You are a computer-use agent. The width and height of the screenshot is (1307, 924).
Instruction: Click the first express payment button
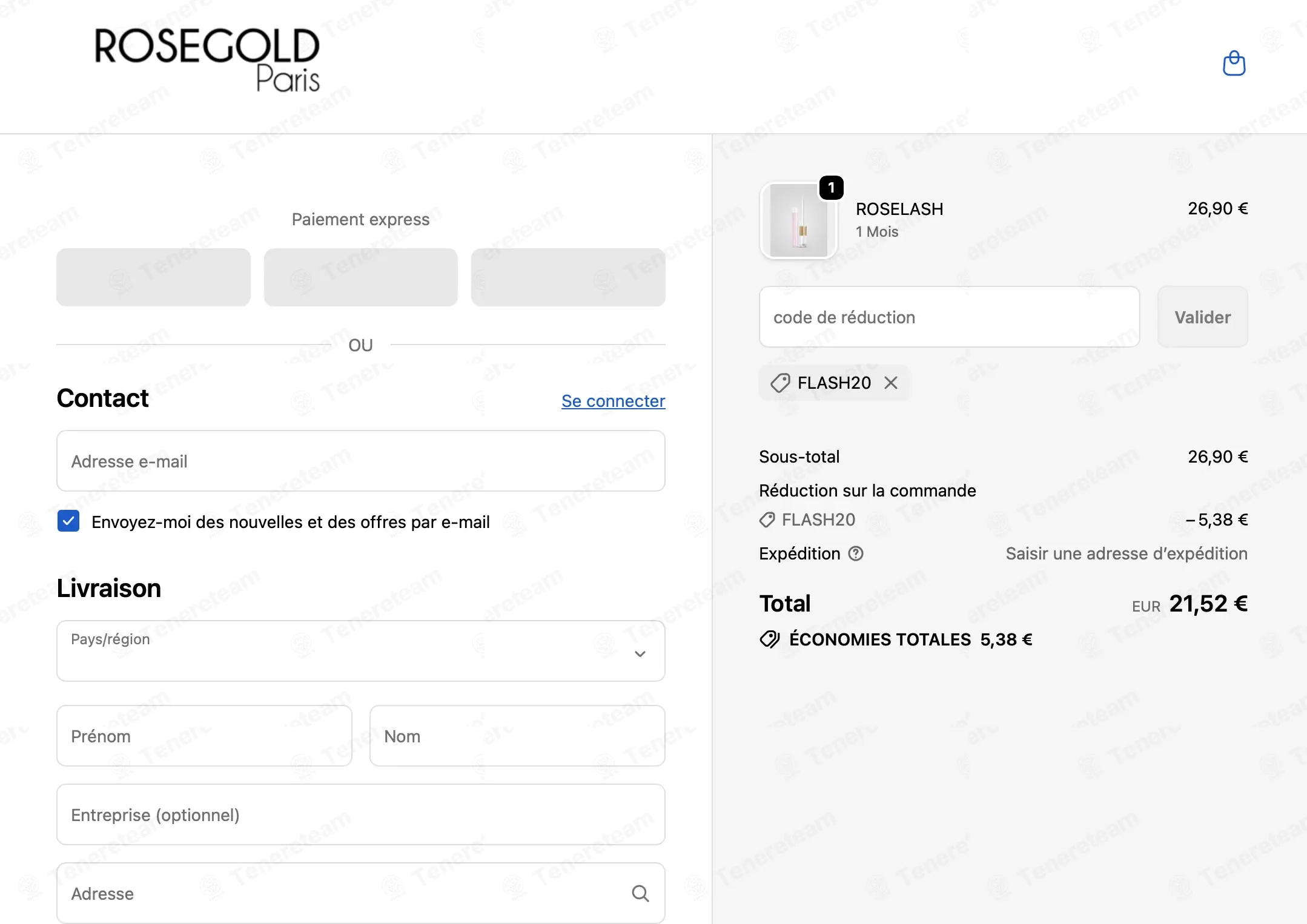pos(153,277)
